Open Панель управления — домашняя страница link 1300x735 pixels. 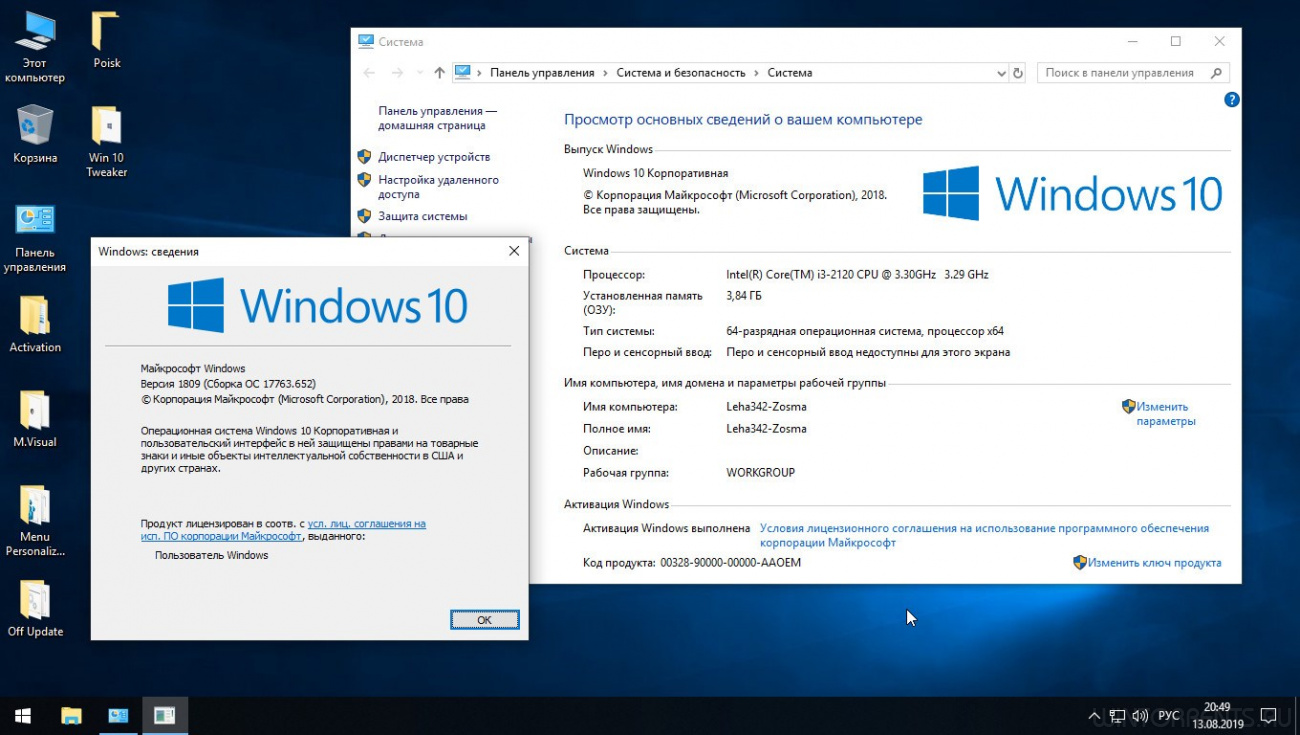[437, 118]
